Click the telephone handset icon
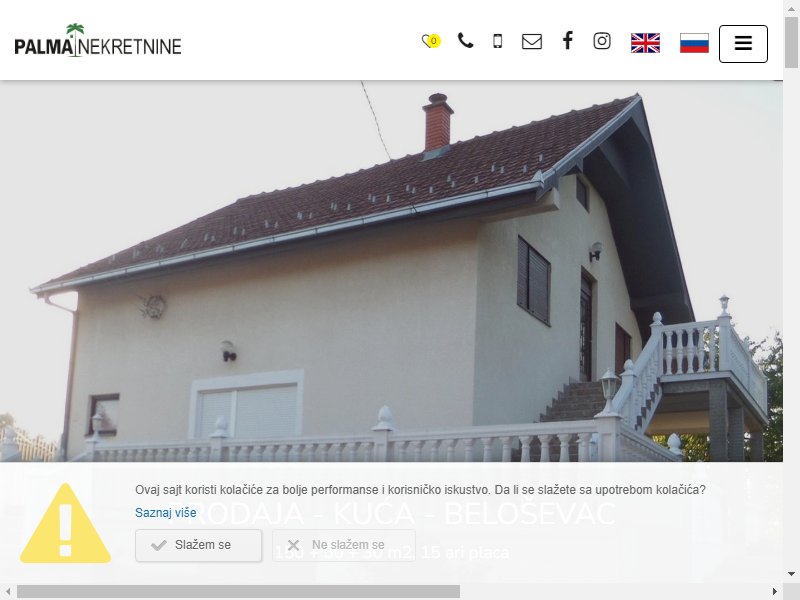The image size is (800, 600). click(465, 40)
